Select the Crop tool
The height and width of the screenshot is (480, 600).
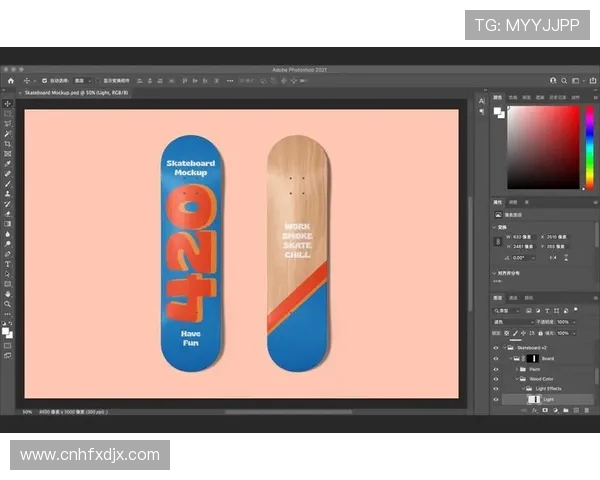(8, 143)
